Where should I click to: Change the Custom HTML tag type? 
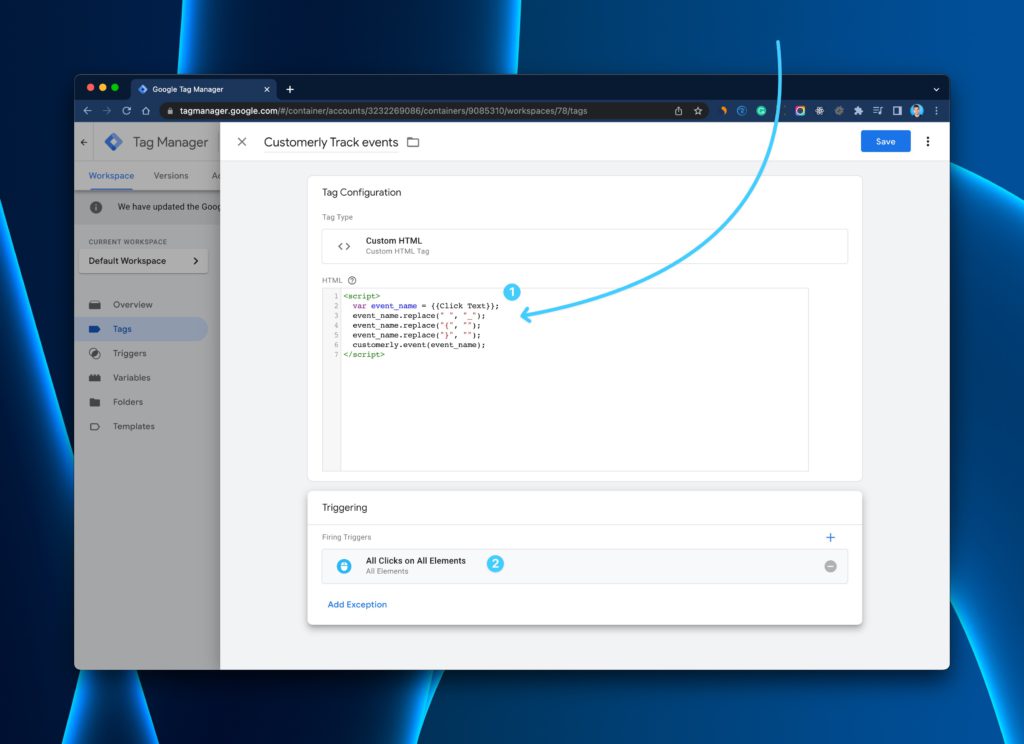coord(584,246)
